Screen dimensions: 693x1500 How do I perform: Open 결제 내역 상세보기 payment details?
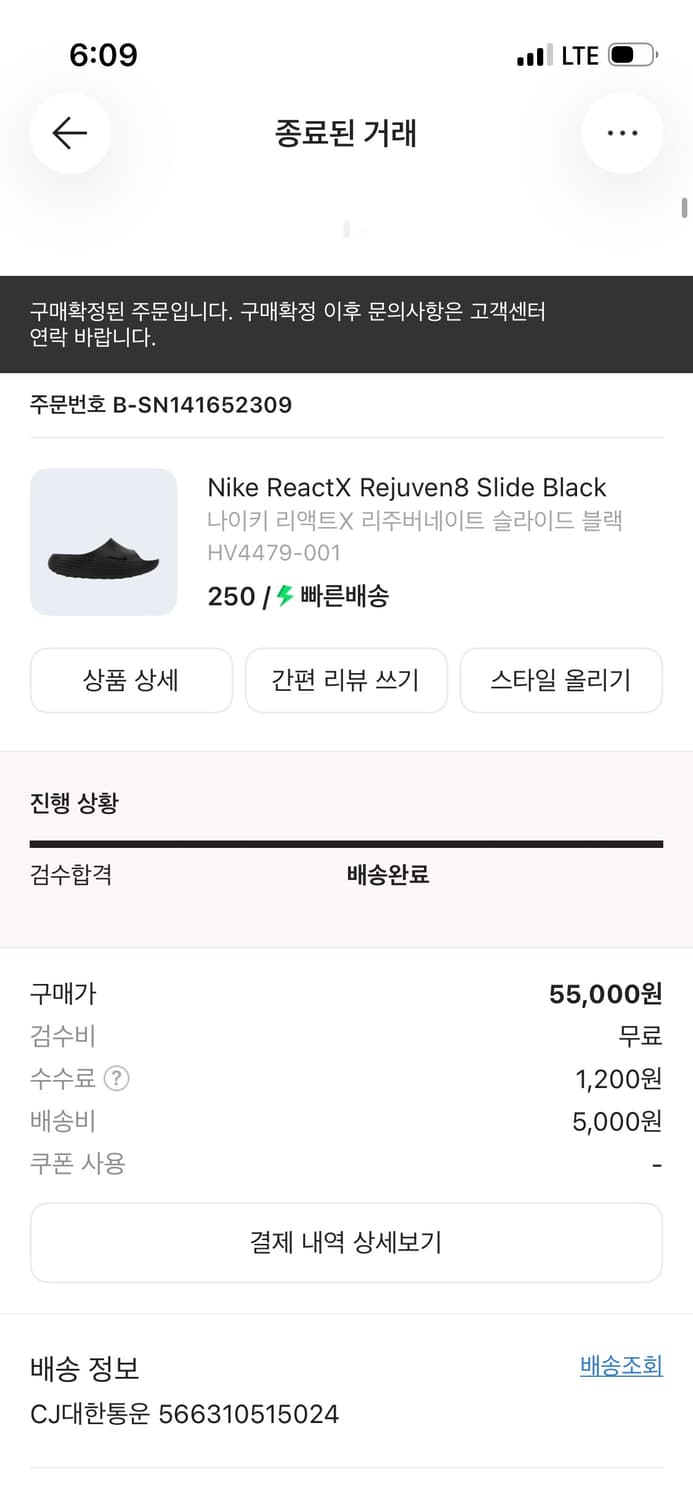[346, 1243]
